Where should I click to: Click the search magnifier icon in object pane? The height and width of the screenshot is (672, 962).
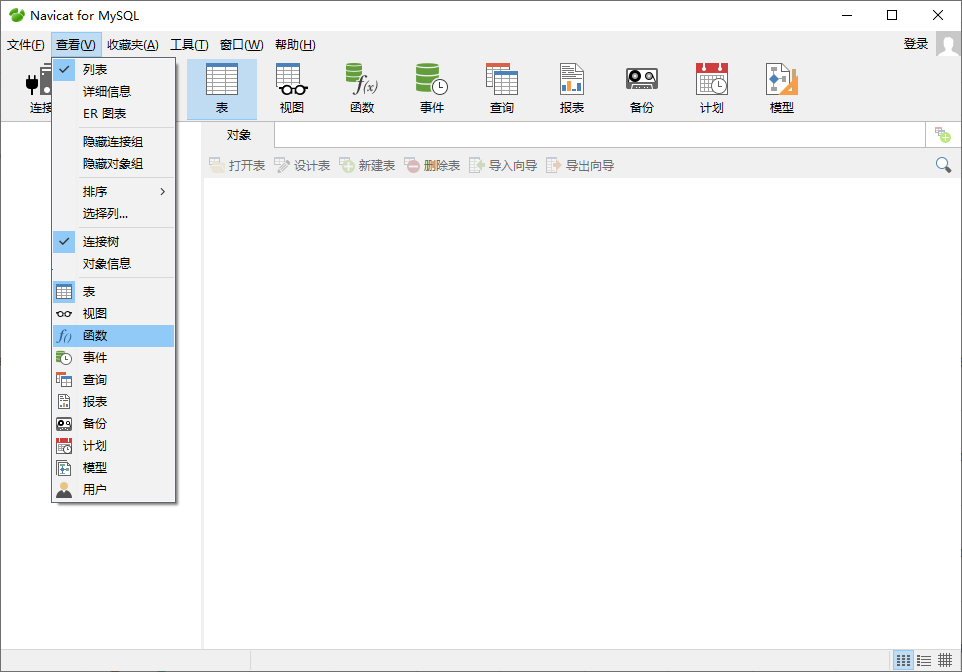[x=943, y=164]
